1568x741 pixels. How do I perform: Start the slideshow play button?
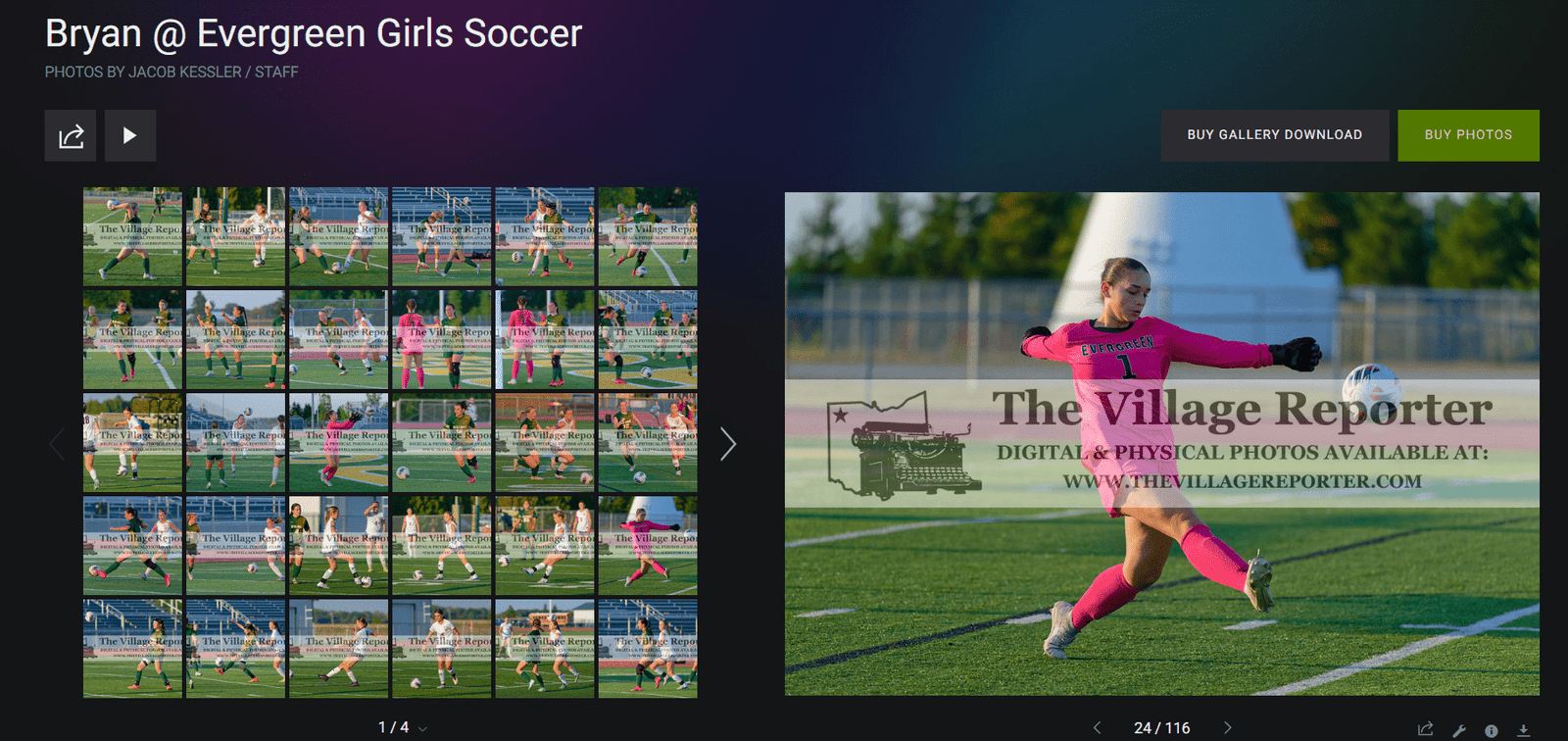tap(130, 135)
